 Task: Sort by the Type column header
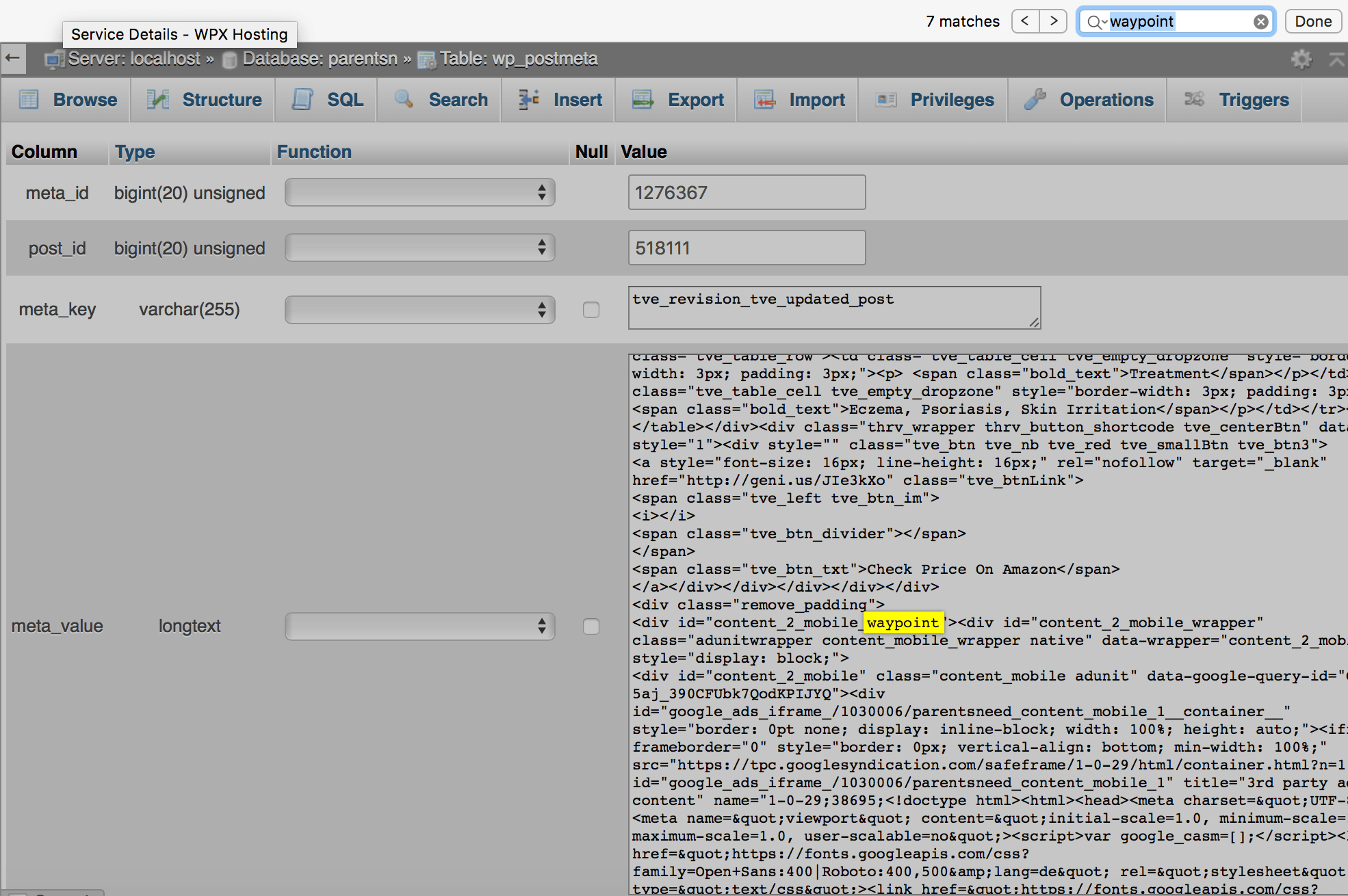click(x=135, y=152)
